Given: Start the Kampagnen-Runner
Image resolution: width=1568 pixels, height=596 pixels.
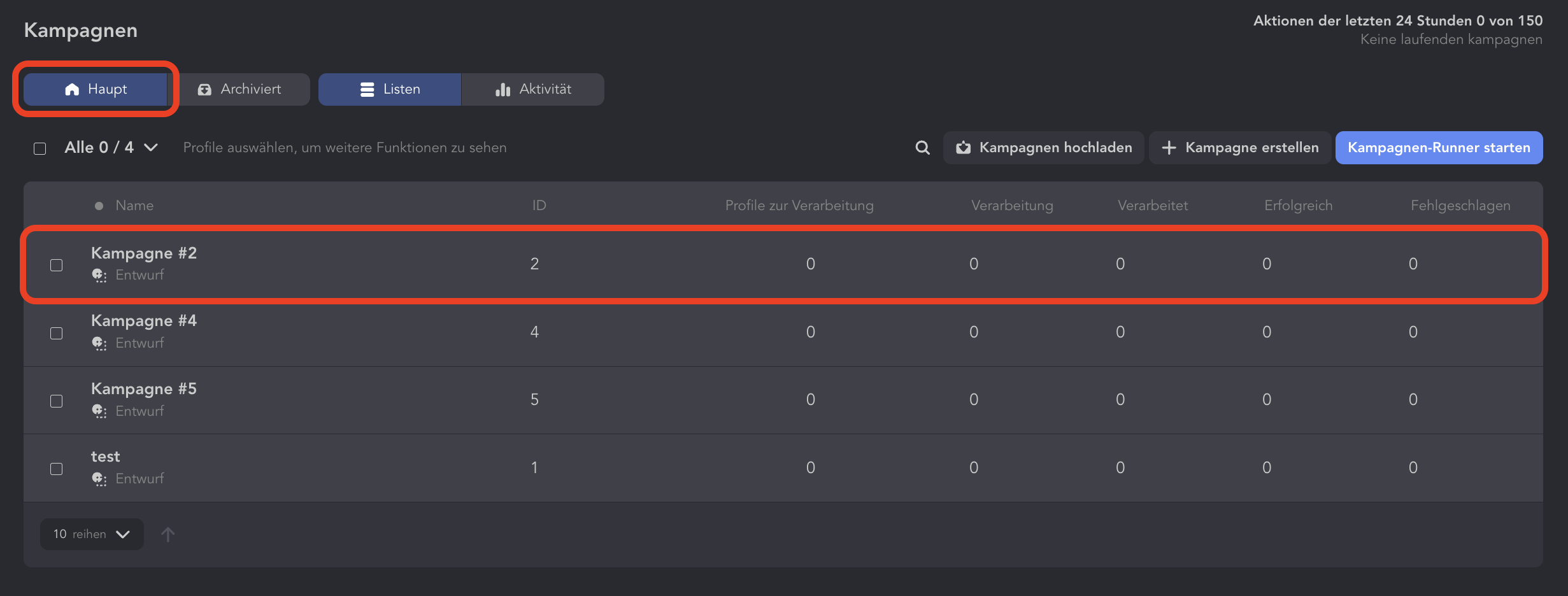Looking at the screenshot, I should click(1439, 148).
